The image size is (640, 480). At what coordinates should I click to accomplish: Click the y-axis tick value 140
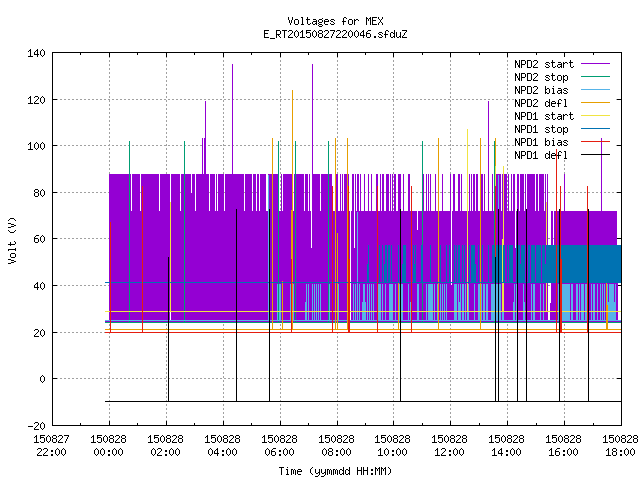coord(36,53)
